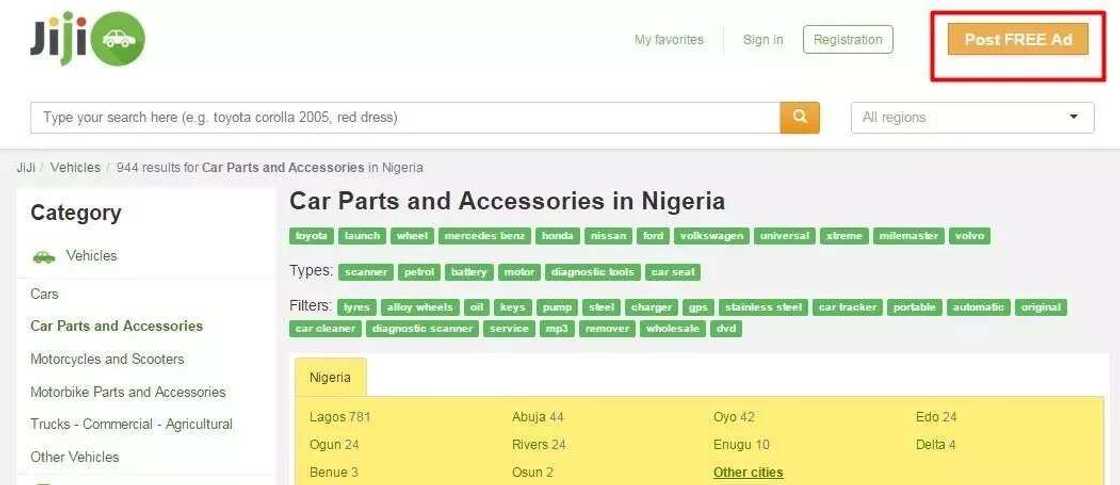The height and width of the screenshot is (485, 1120).
Task: Apply the alloy wheels filter tag
Action: click(420, 307)
